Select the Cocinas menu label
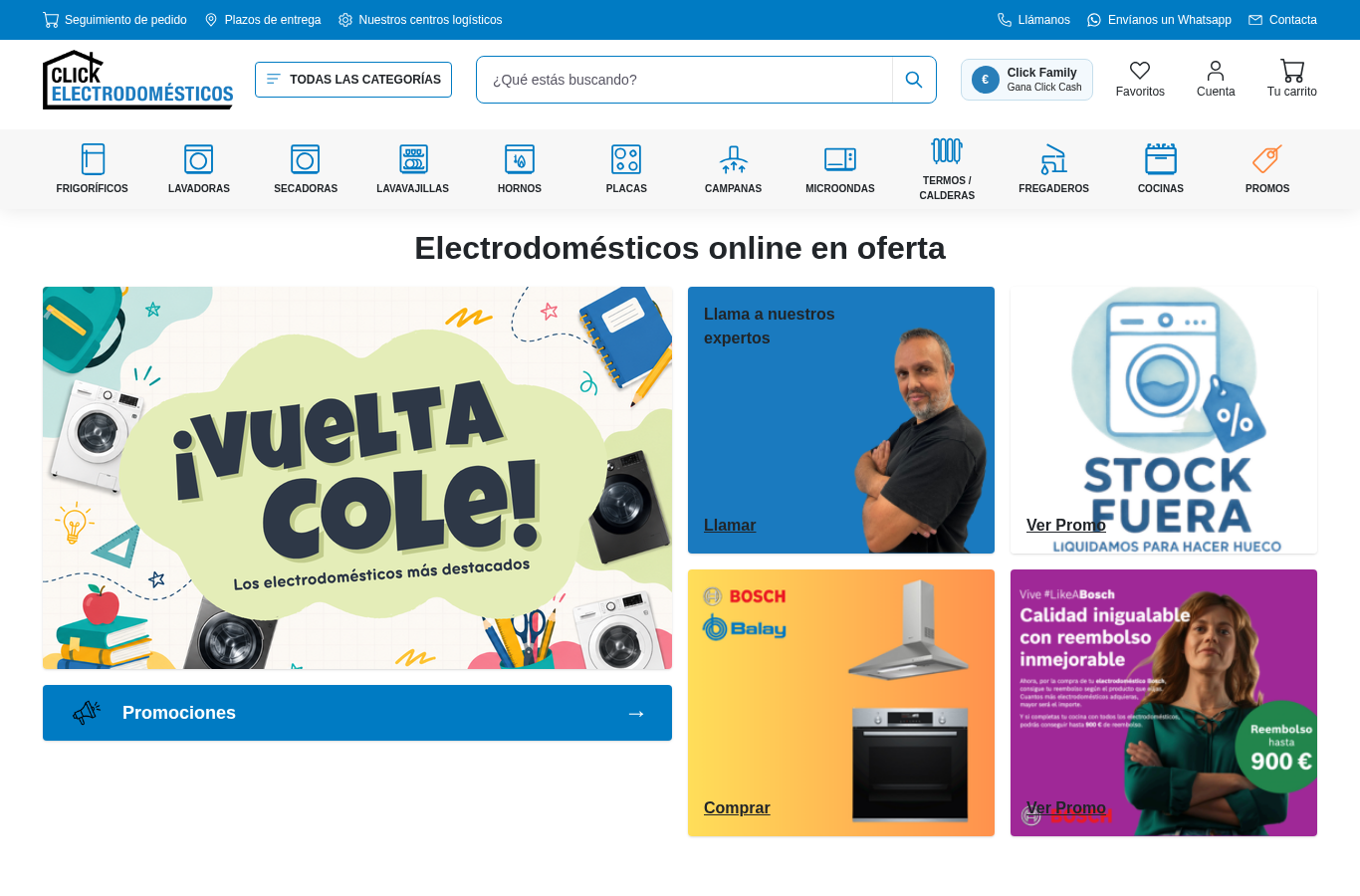 (x=1161, y=188)
